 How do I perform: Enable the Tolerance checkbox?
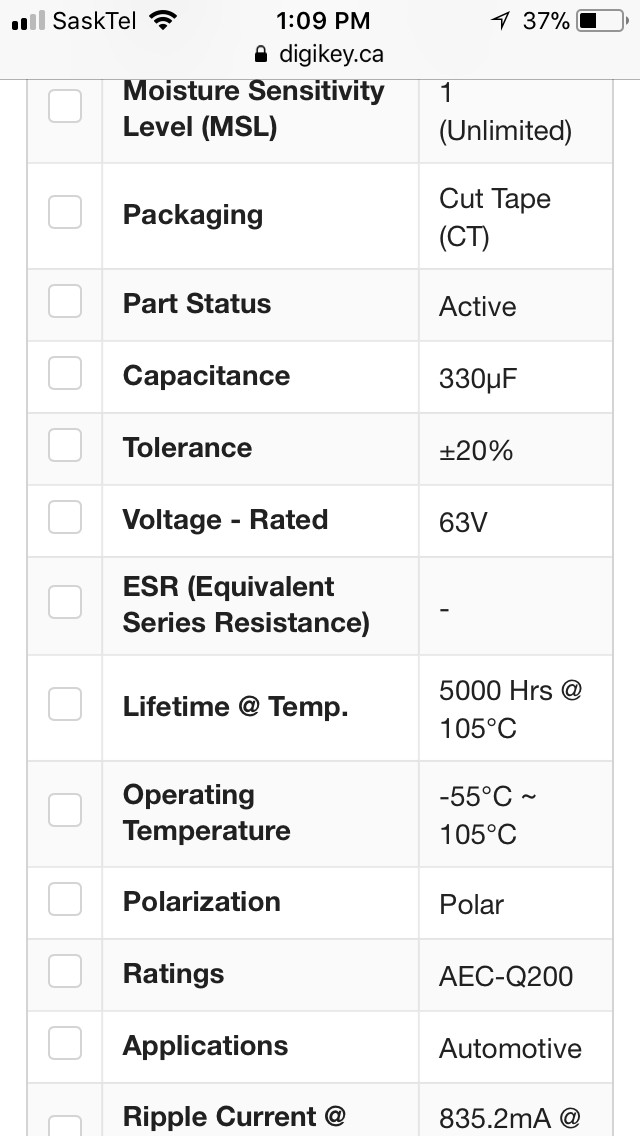[x=65, y=445]
